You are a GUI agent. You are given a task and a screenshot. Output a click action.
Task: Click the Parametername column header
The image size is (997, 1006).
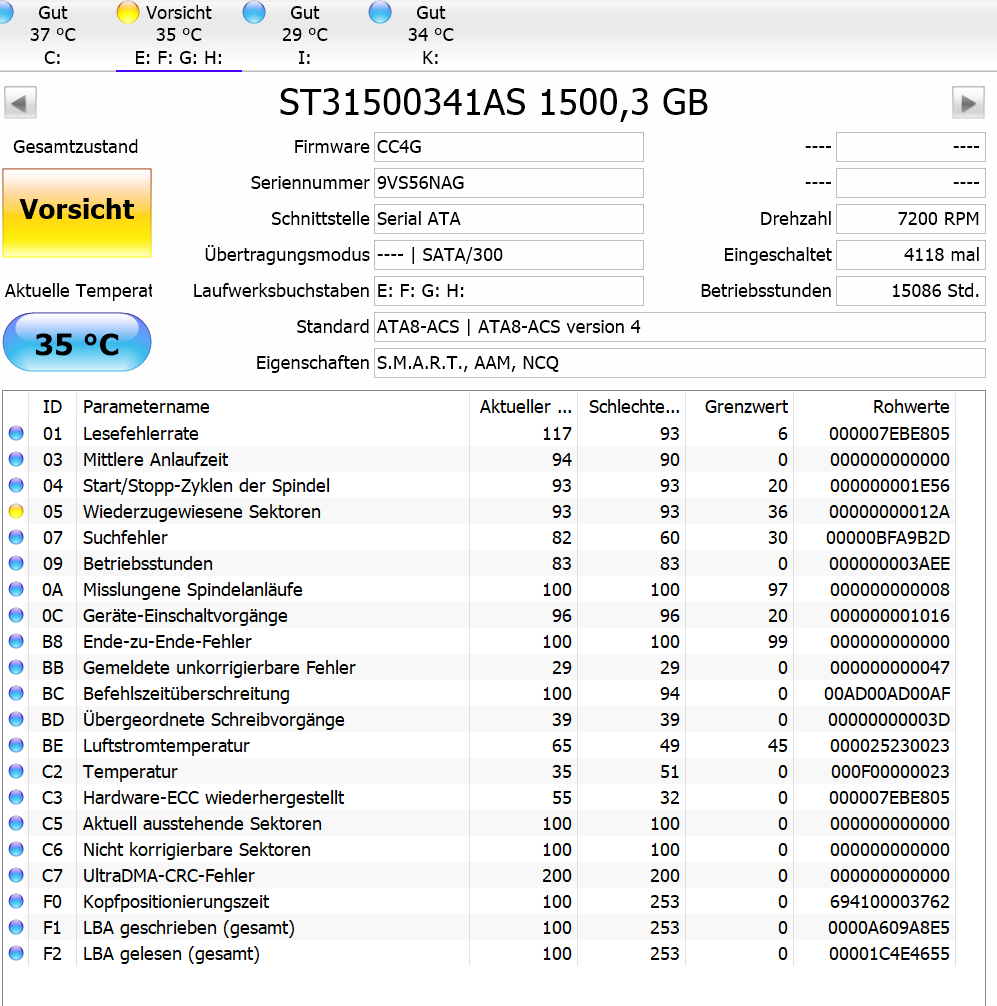[273, 407]
